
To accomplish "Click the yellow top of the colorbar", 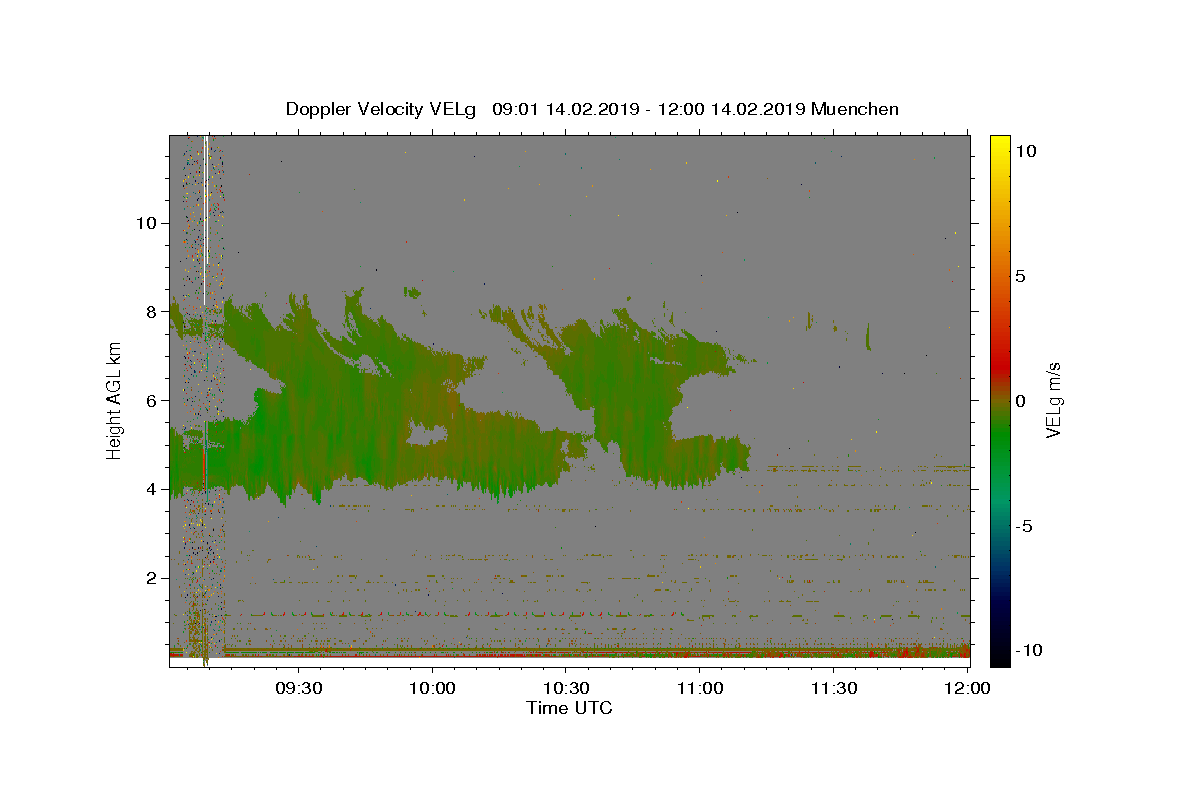I will [x=1000, y=145].
